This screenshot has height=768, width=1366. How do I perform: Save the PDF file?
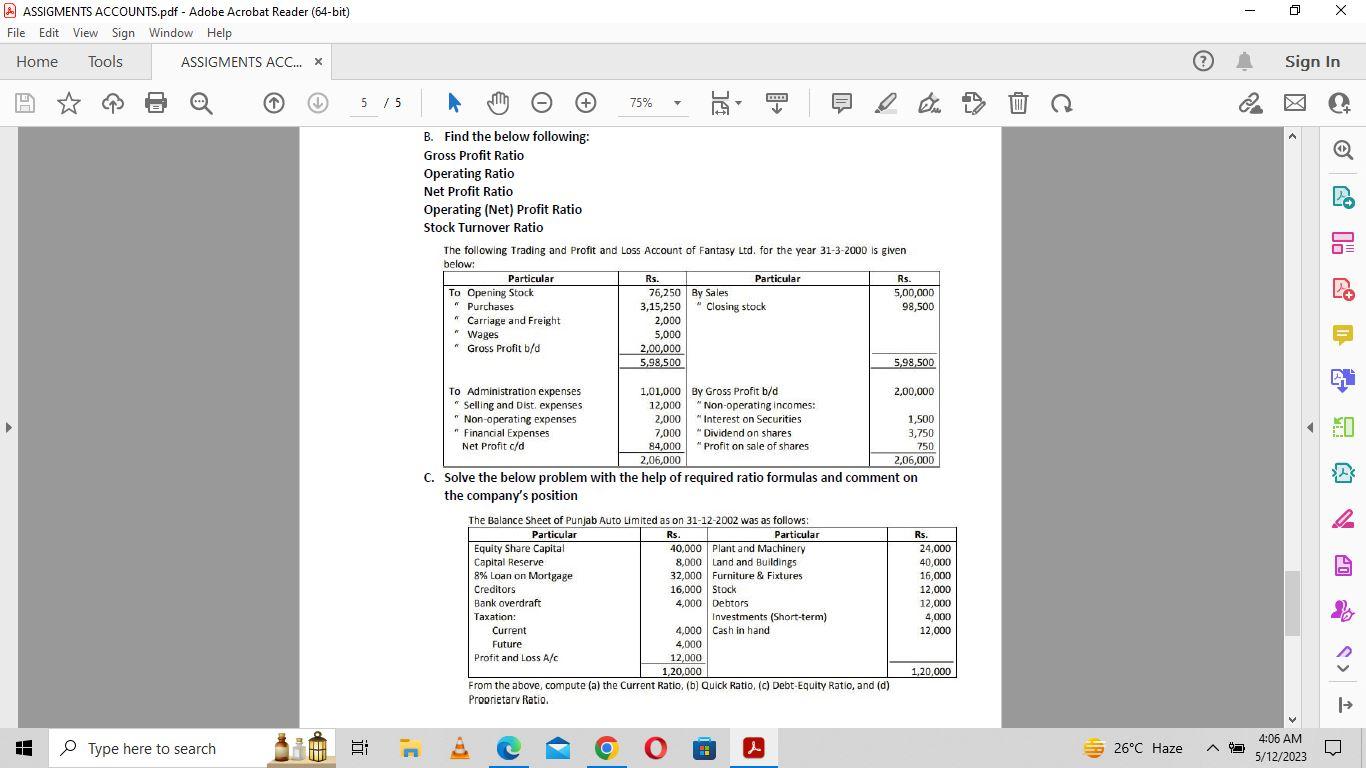pyautogui.click(x=24, y=103)
